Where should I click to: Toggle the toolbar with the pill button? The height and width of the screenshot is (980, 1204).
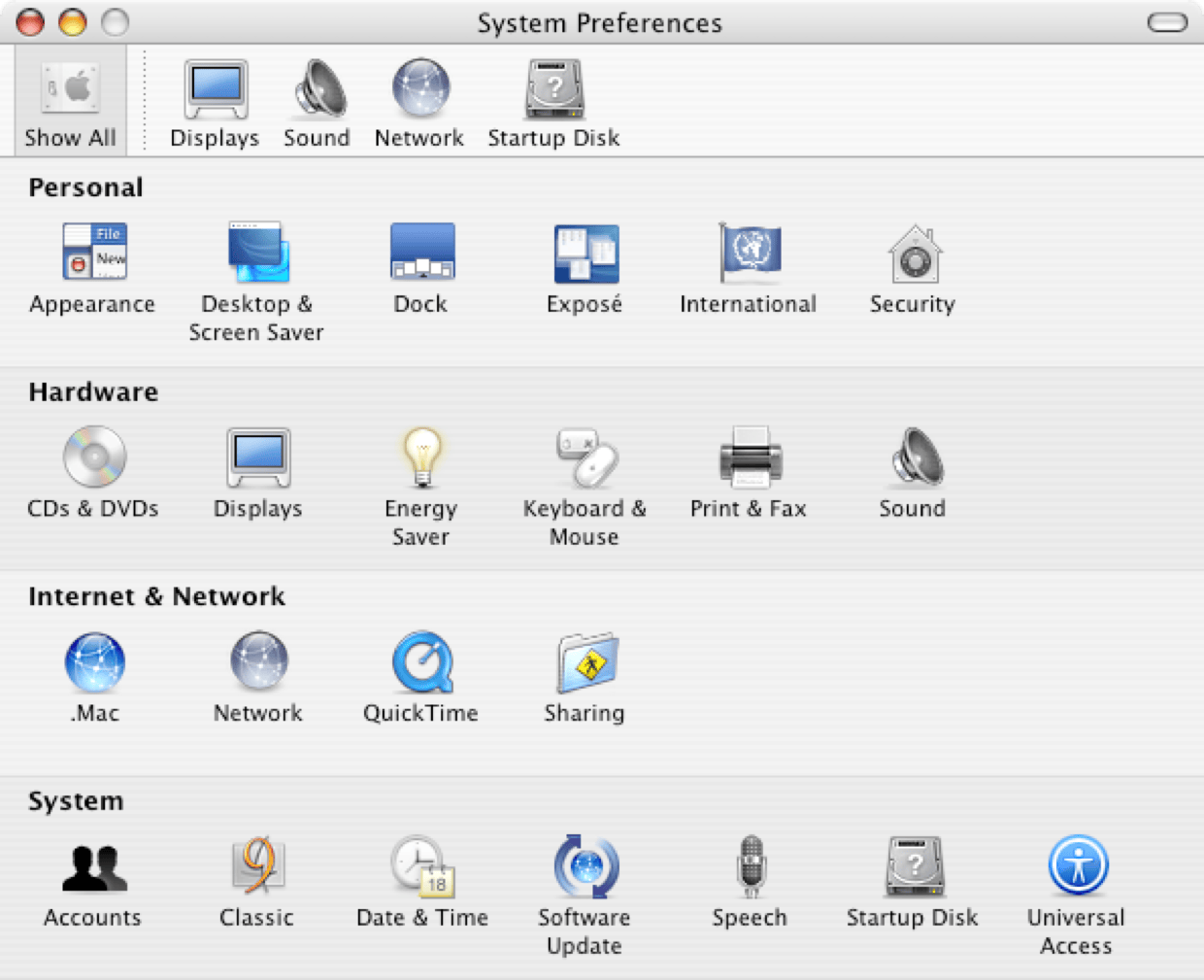tap(1167, 22)
